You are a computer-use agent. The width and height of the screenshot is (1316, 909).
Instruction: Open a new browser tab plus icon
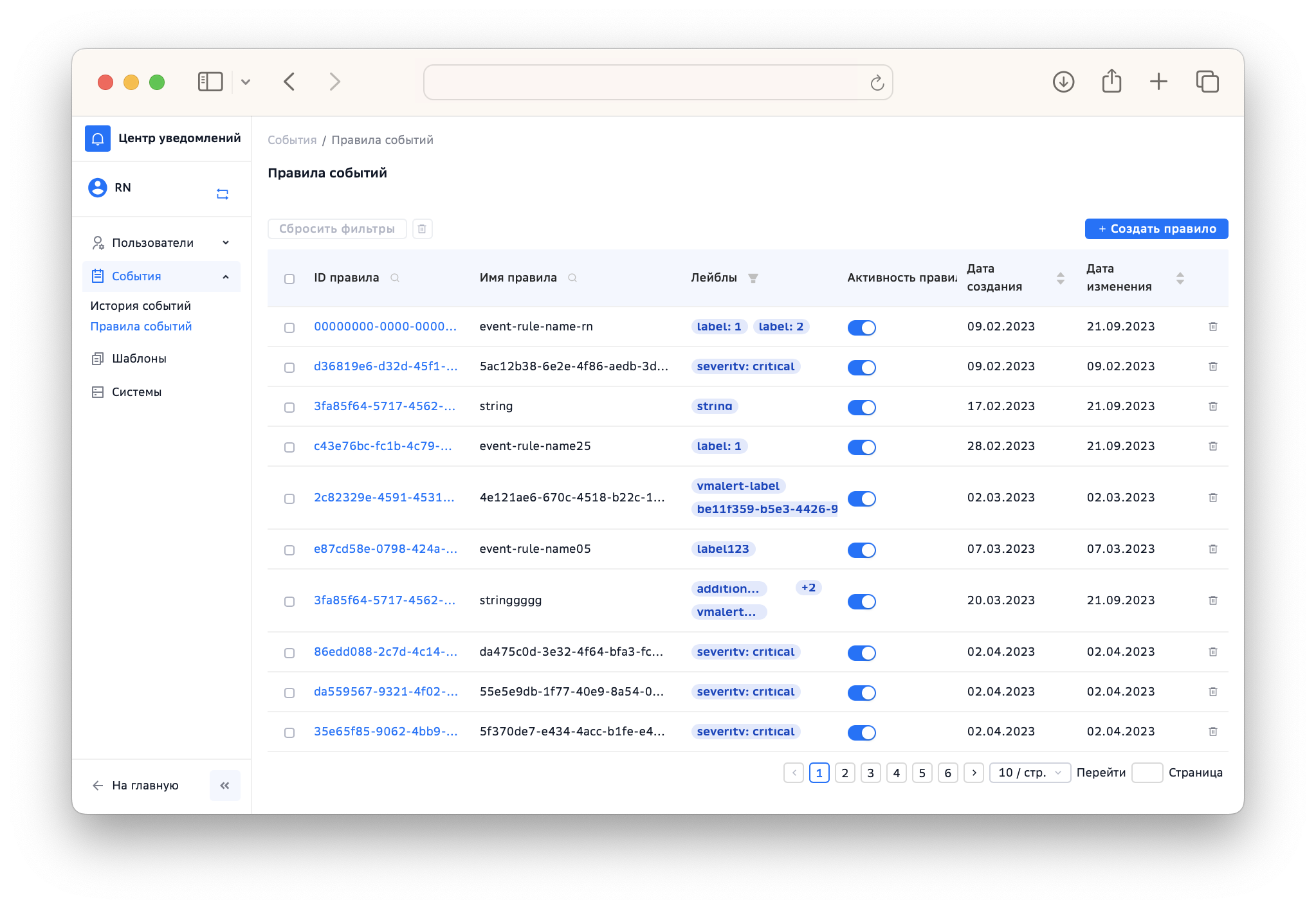click(x=1158, y=82)
